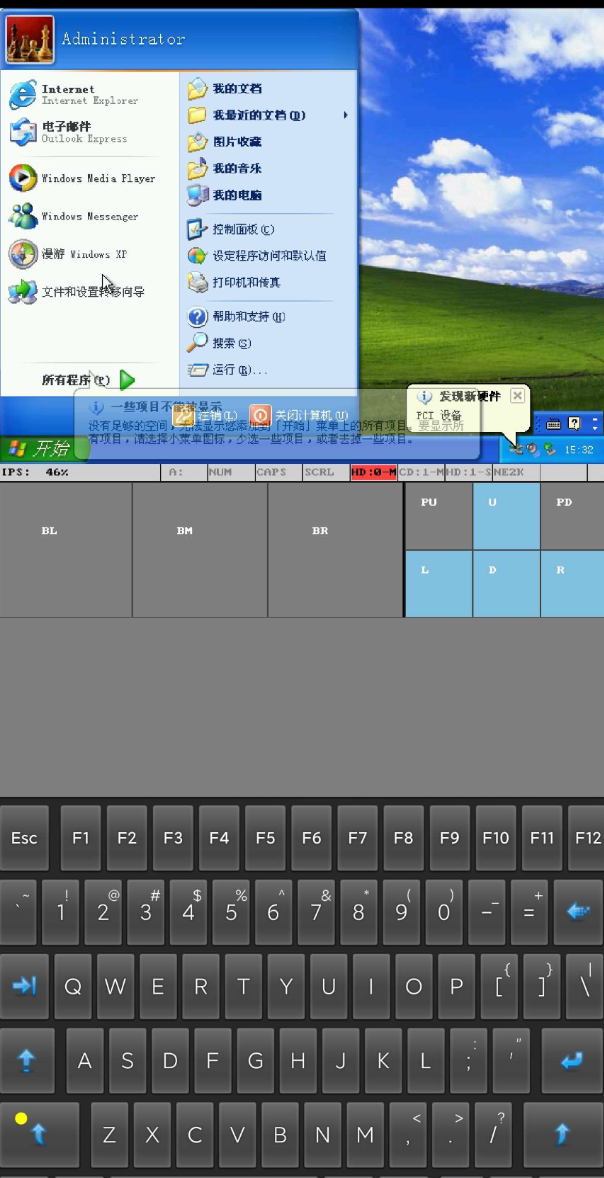The height and width of the screenshot is (1178, 604).
Task: Close the Found New Hardware balloon
Action: point(517,396)
